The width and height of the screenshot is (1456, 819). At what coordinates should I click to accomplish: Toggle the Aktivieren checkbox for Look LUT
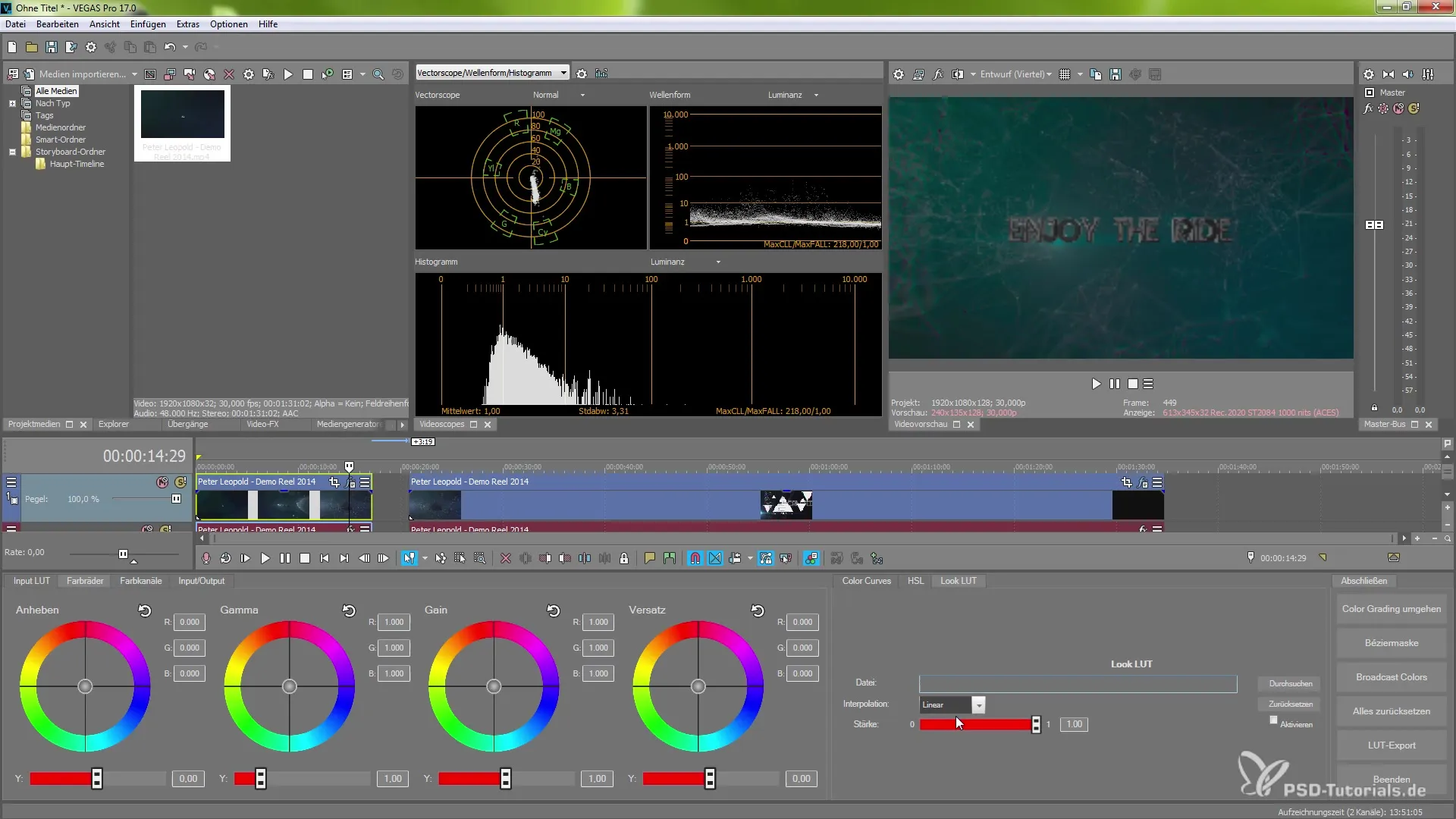pyautogui.click(x=1273, y=720)
